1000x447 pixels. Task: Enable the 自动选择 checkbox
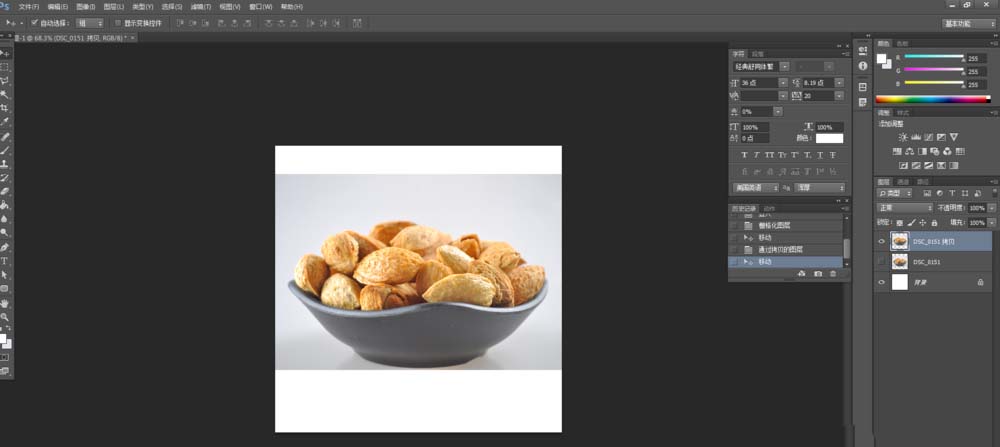pos(35,22)
